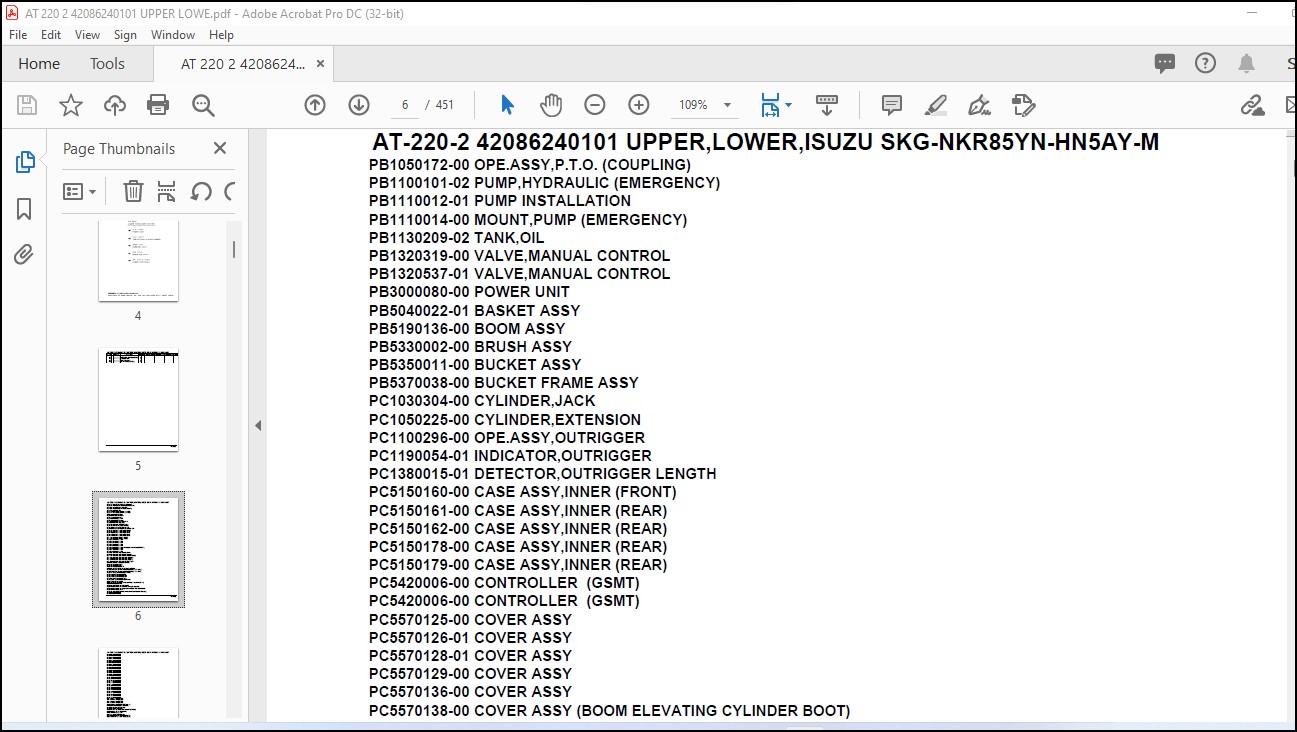Click the line PB1110012-01 PUMP INSTALLATION
The image size is (1297, 732).
(500, 201)
